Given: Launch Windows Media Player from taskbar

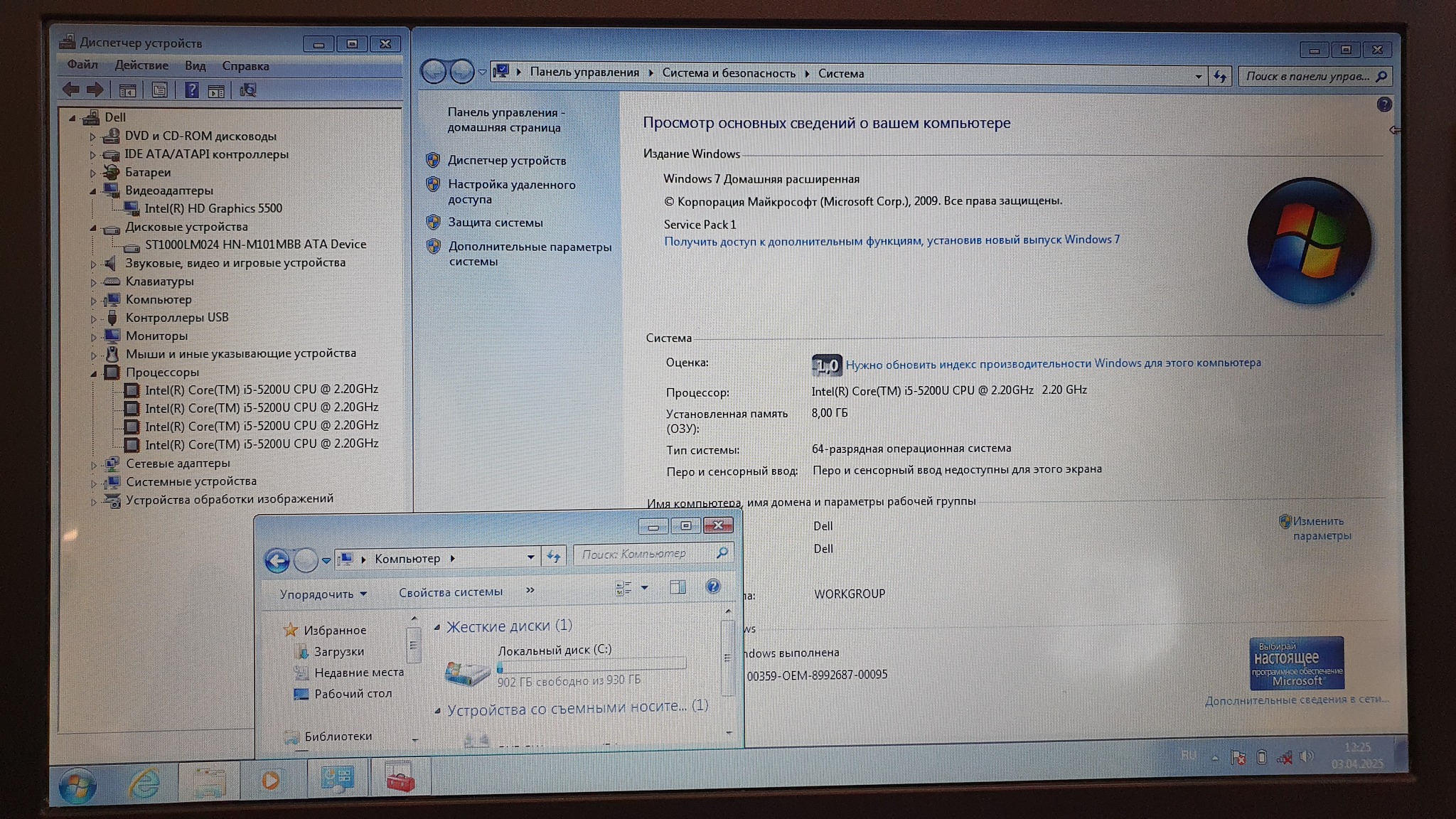Looking at the screenshot, I should tap(270, 781).
